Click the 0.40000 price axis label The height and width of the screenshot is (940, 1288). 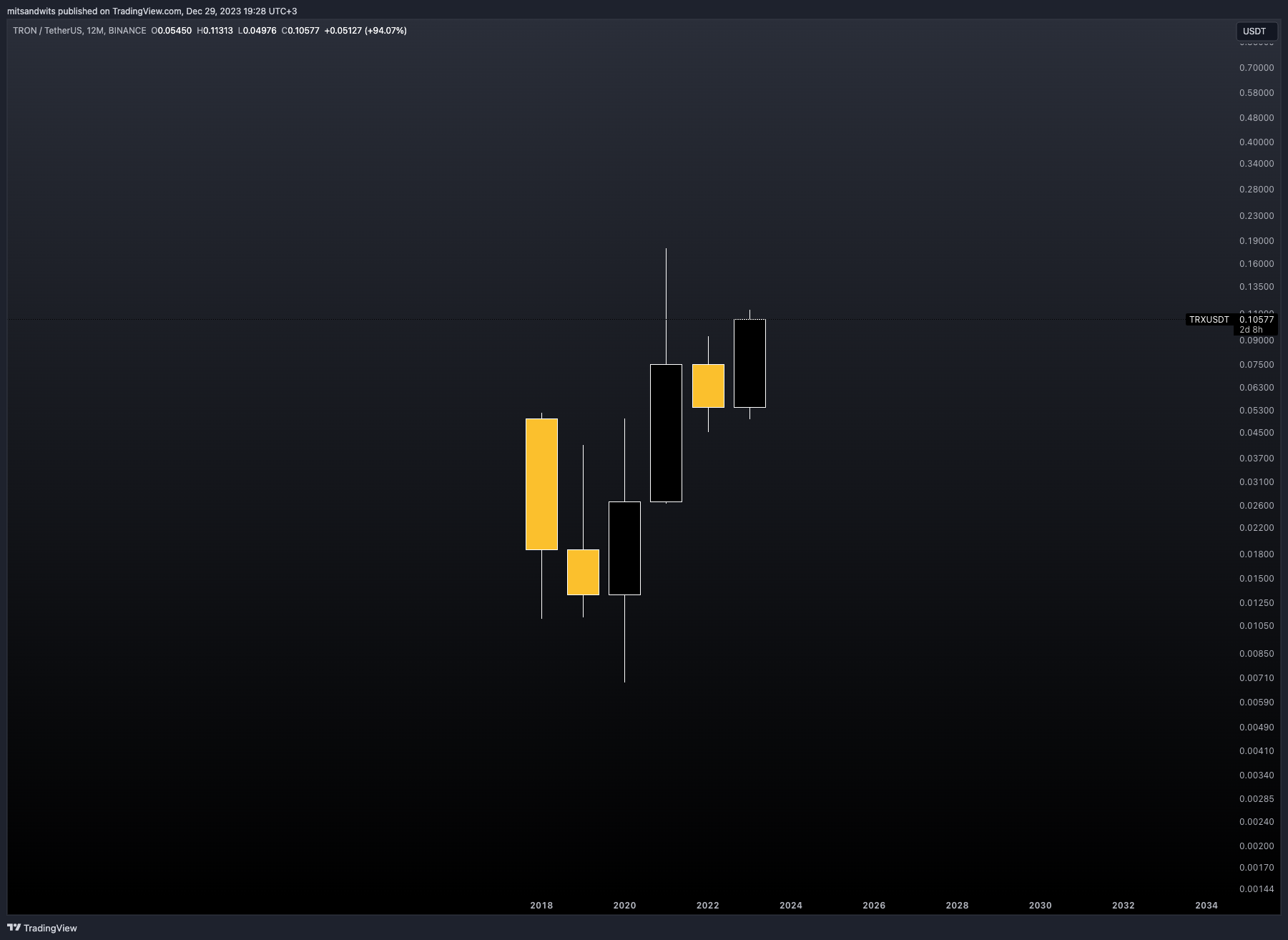coord(1257,142)
